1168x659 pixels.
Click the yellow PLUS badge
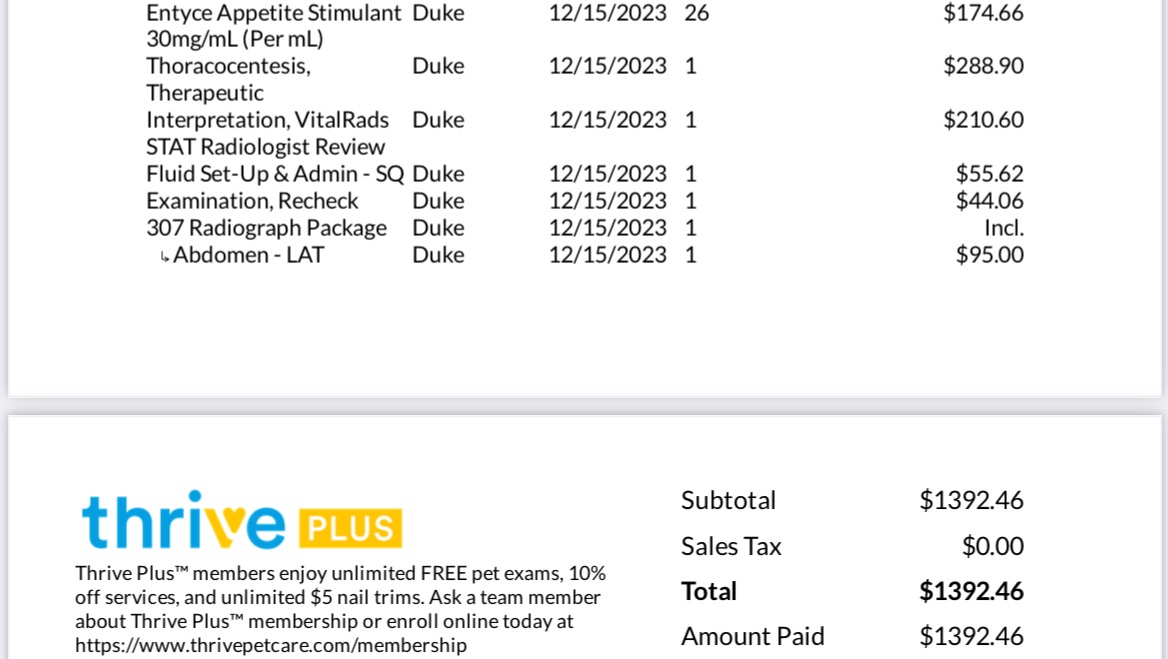coord(351,528)
